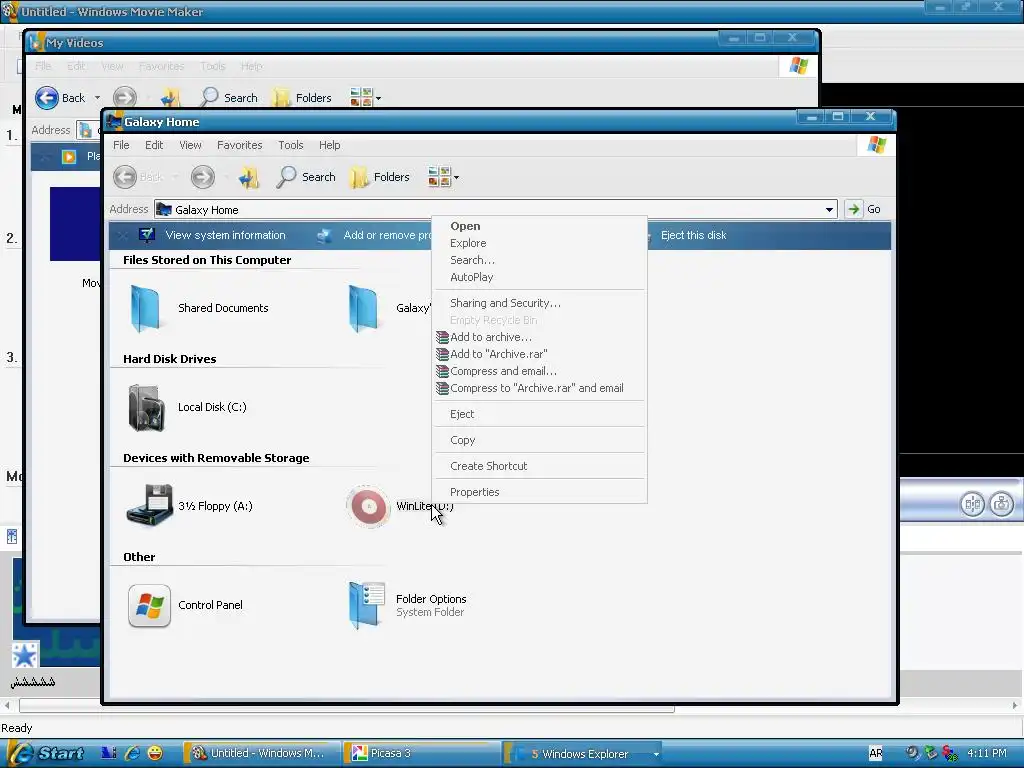1024x768 pixels.
Task: Pick Search... in the context menu
Action: 472,260
